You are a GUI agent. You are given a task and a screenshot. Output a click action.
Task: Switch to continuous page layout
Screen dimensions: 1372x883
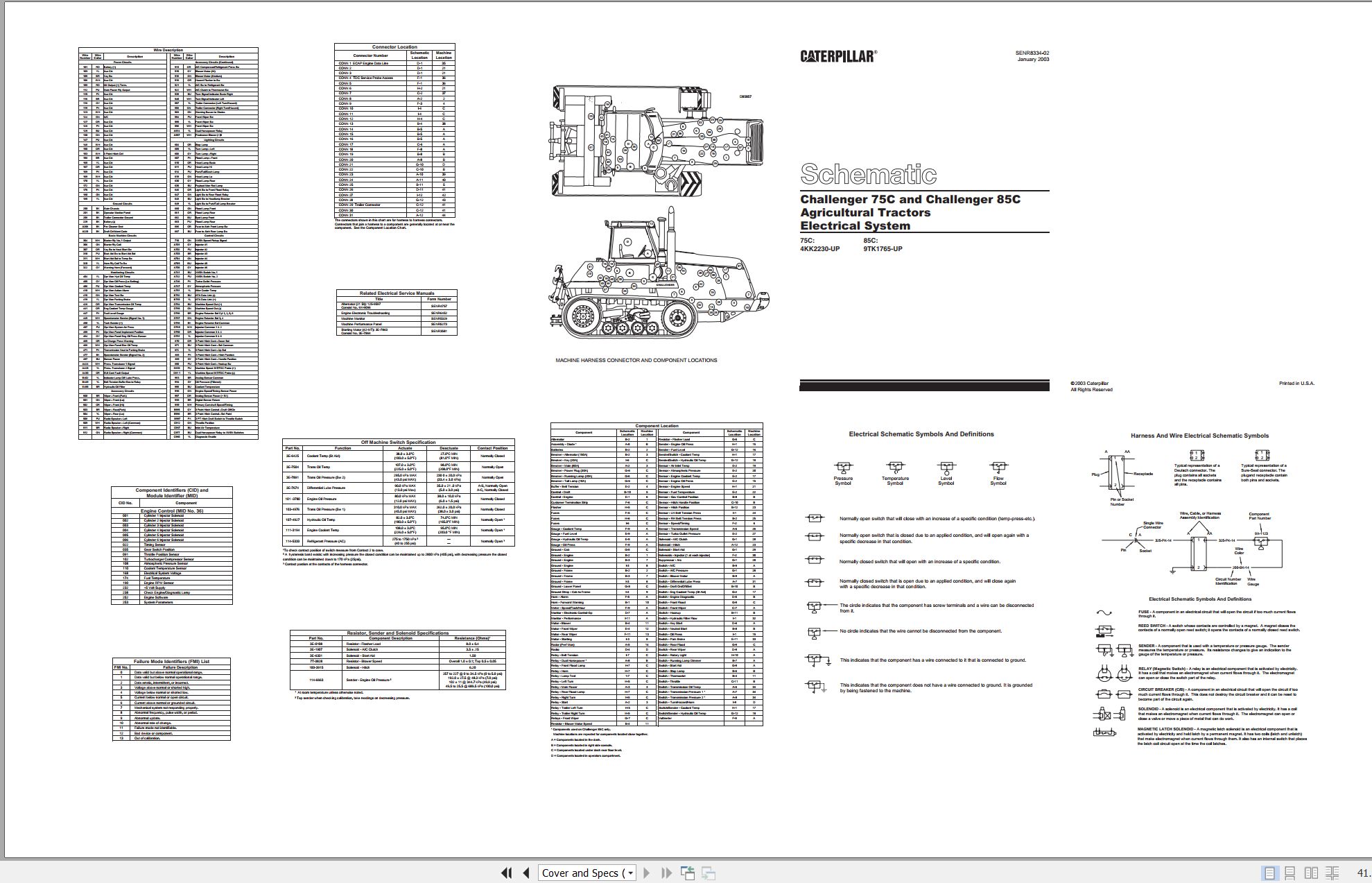[x=1290, y=873]
